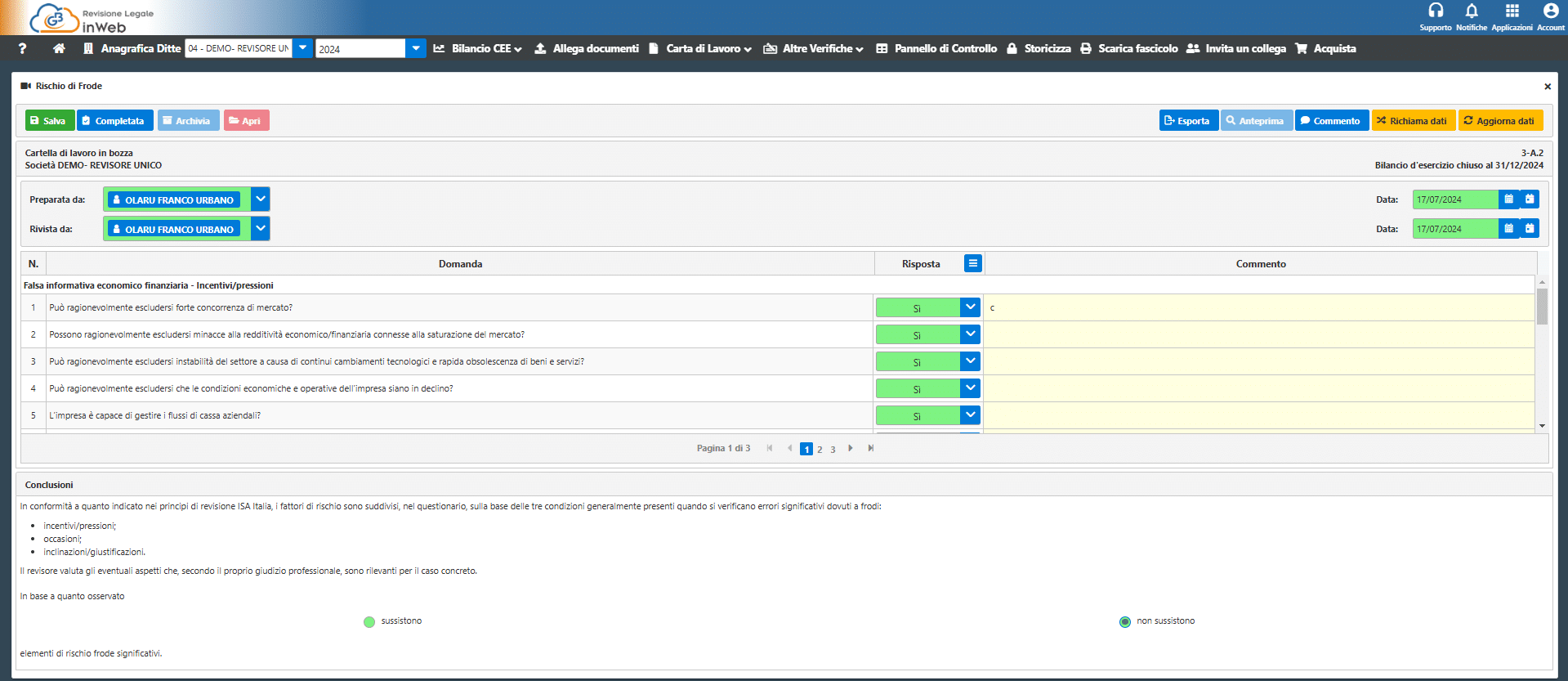The image size is (1568, 681).
Task: Click the comment field for question 1
Action: pyautogui.click(x=1259, y=307)
